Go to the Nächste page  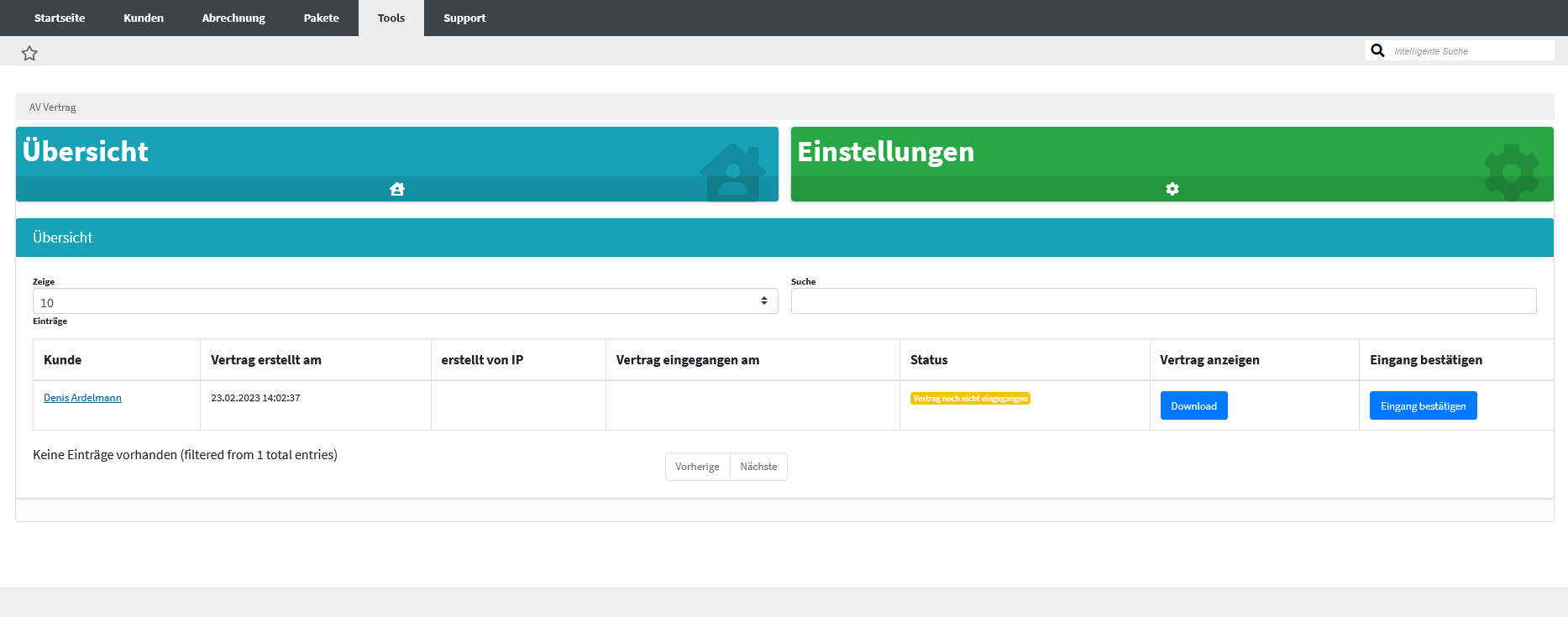pyautogui.click(x=758, y=467)
